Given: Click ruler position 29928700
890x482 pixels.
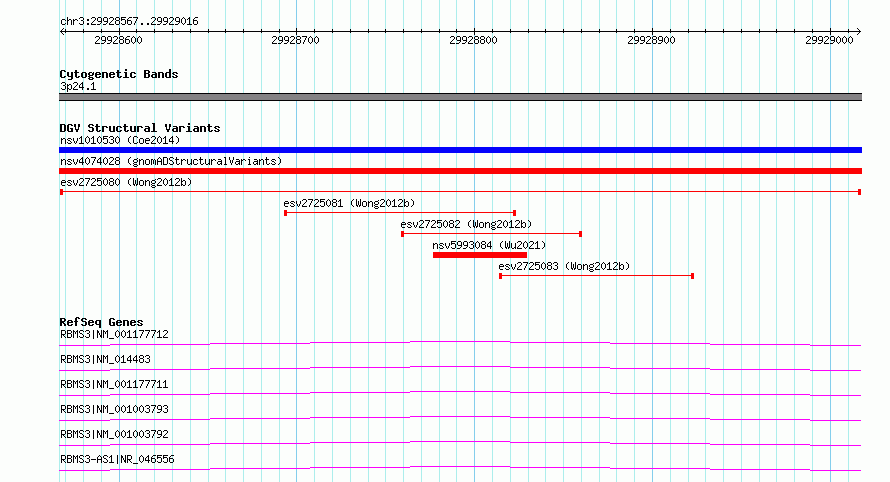Looking at the screenshot, I should click(x=295, y=40).
